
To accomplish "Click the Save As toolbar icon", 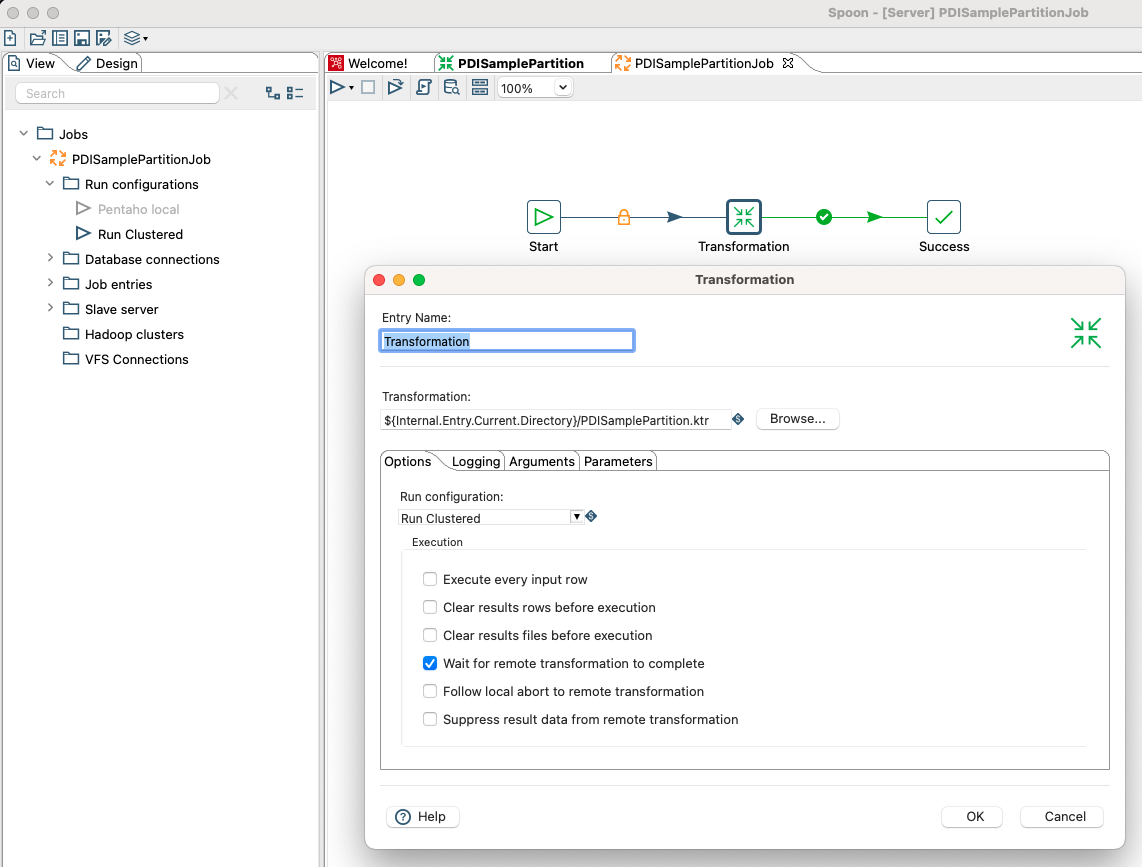I will (x=104, y=37).
